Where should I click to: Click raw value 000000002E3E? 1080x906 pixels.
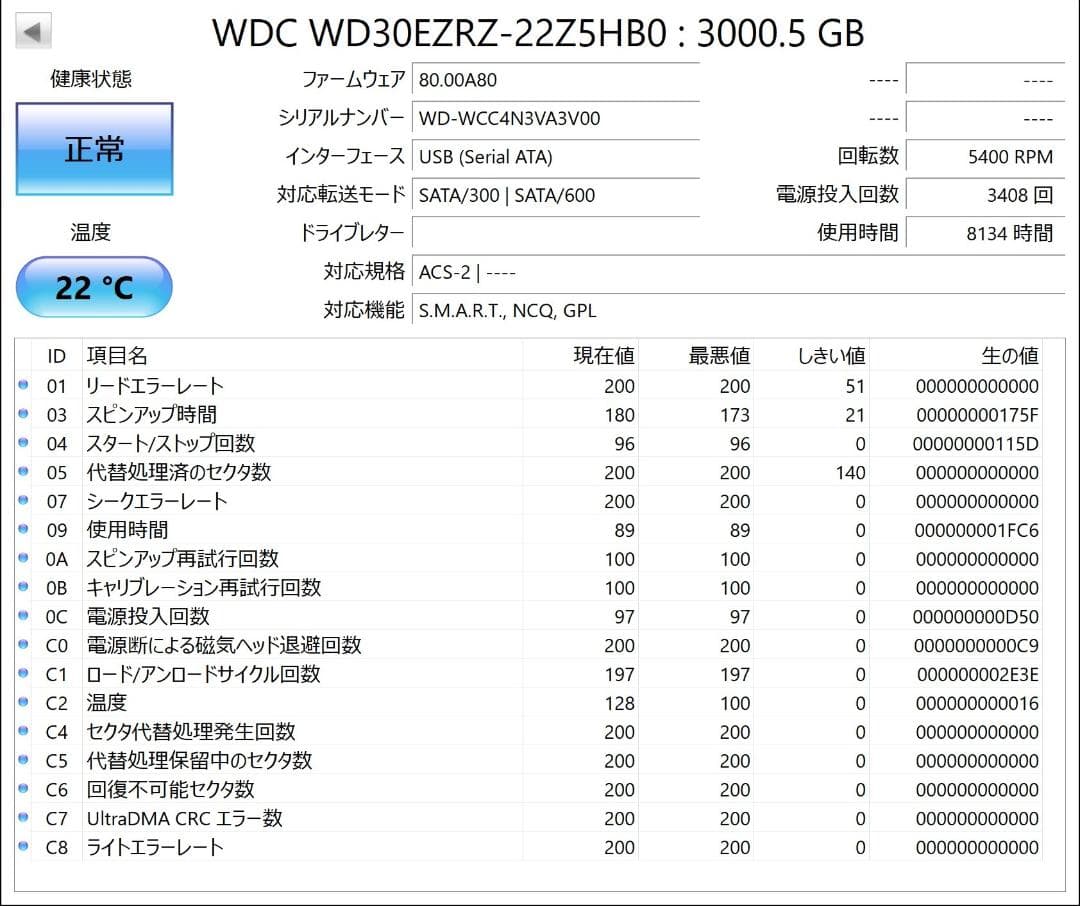click(978, 675)
